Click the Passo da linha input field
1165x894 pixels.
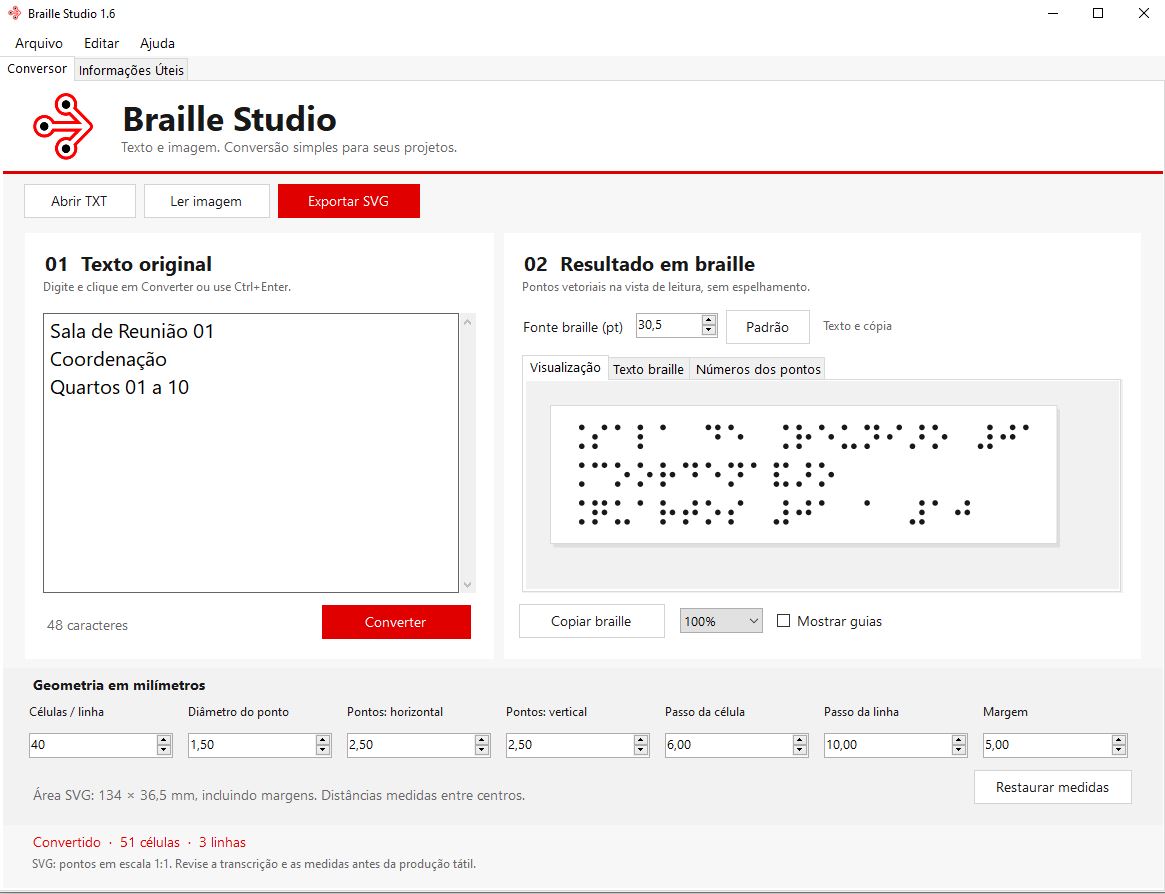pyautogui.click(x=888, y=745)
